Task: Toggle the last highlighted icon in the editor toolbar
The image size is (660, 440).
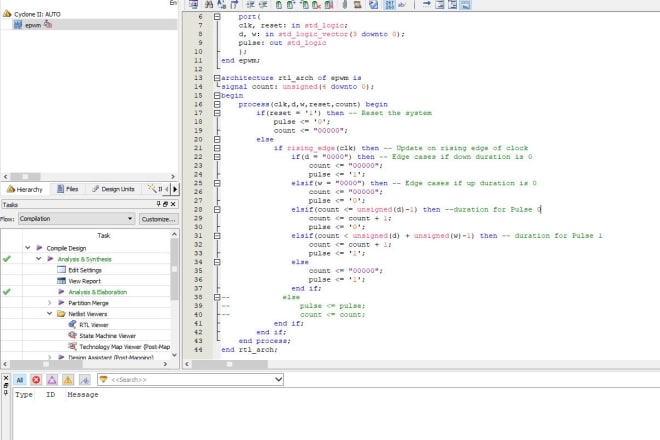Action: pos(466,4)
